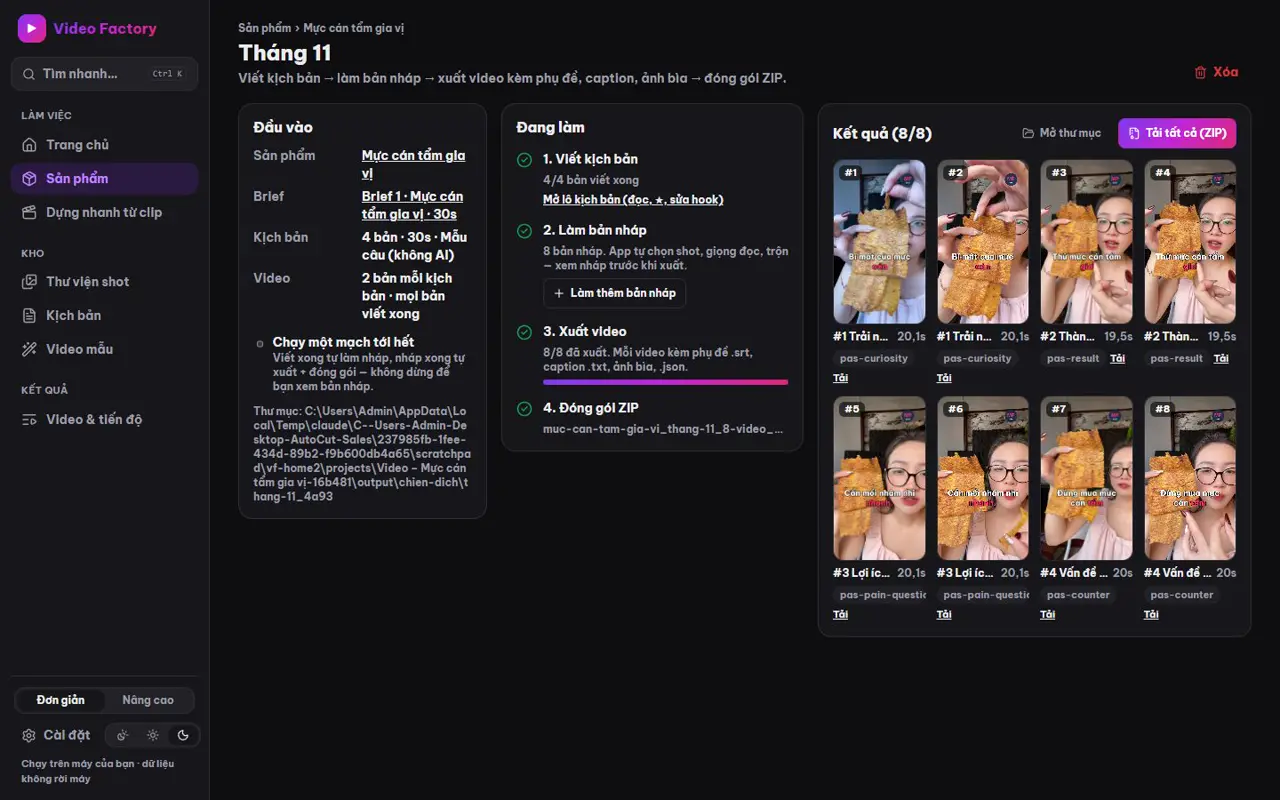Screen dimensions: 1280x800
Task: Click Làm thêm bản nháp button
Action: point(615,293)
